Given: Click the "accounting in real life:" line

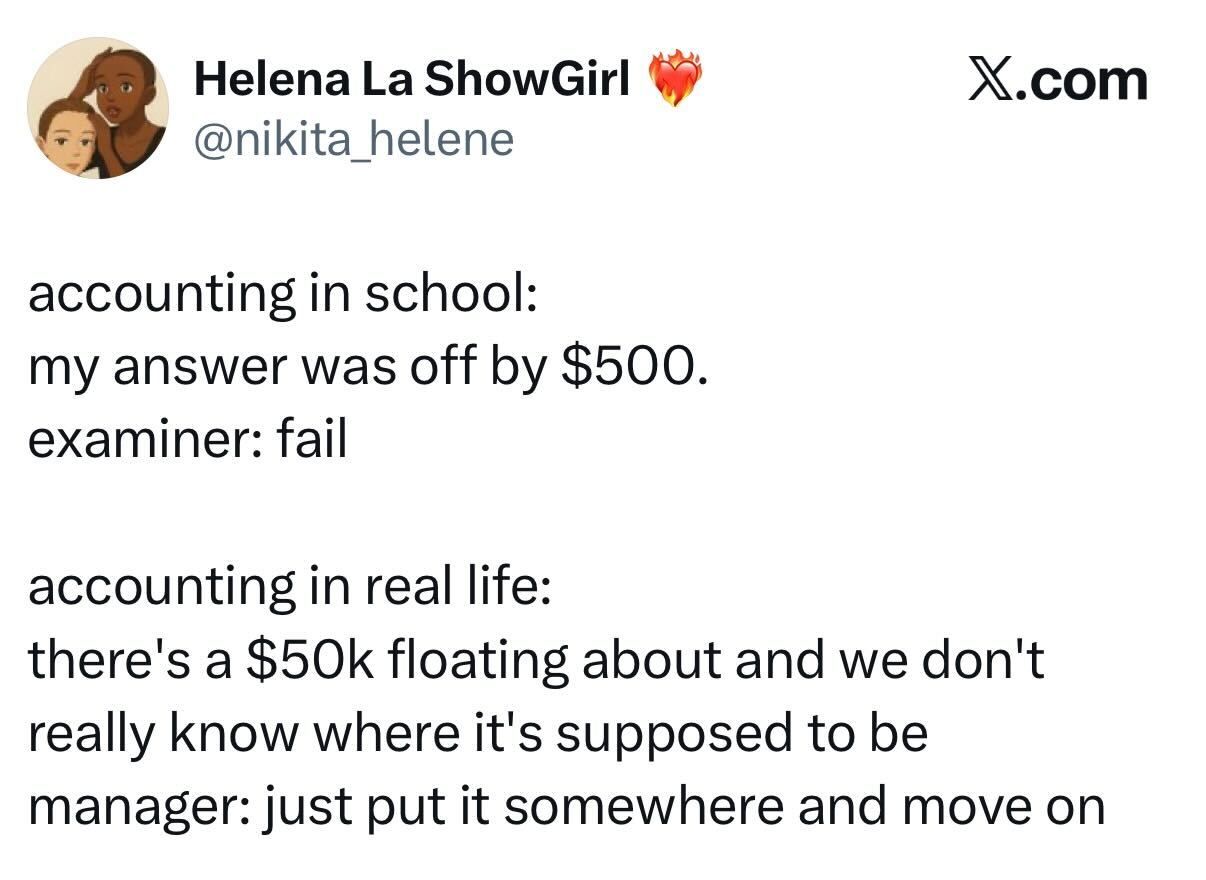Looking at the screenshot, I should (x=288, y=587).
